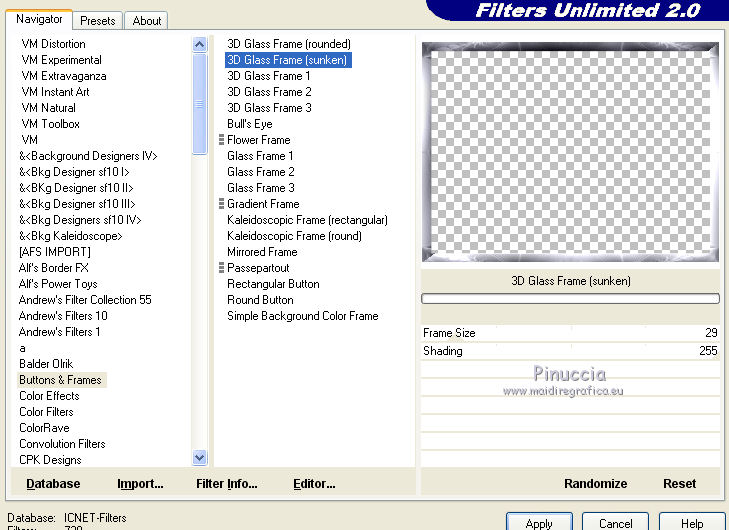Click the preview image thumbnail
The height and width of the screenshot is (530, 729).
570,152
